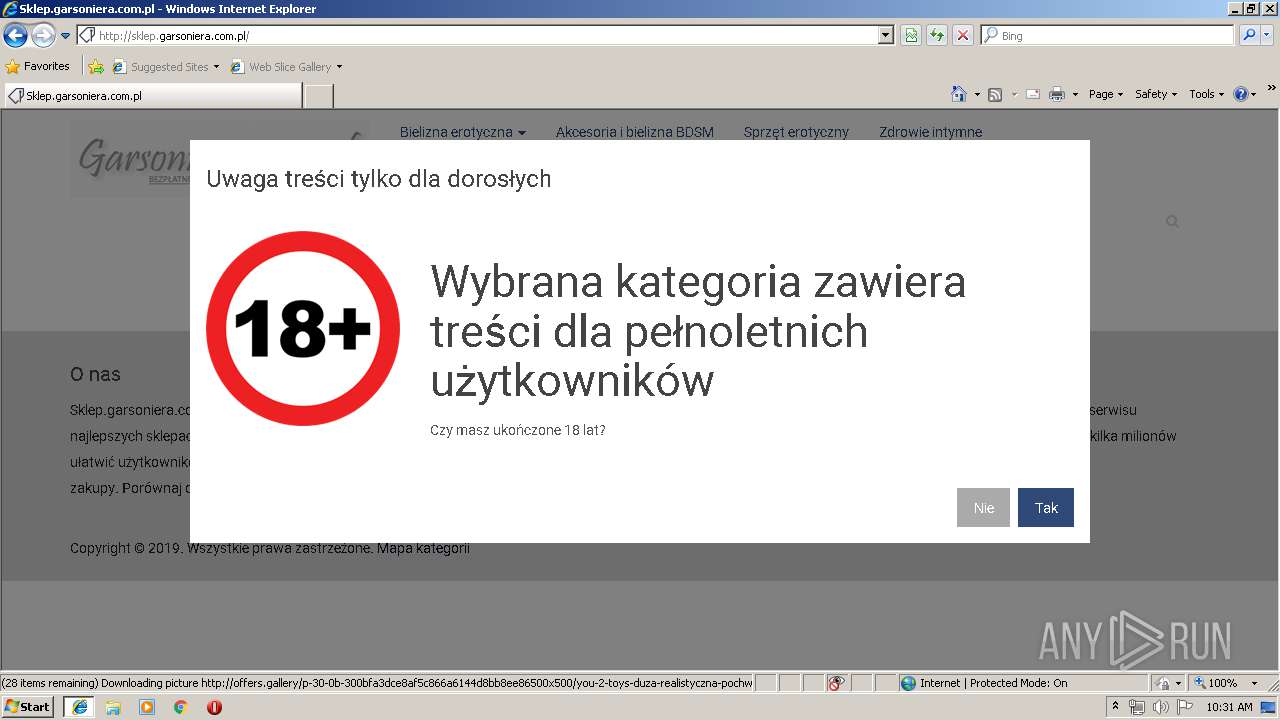
Task: Click the Forward navigation arrow
Action: coord(43,36)
